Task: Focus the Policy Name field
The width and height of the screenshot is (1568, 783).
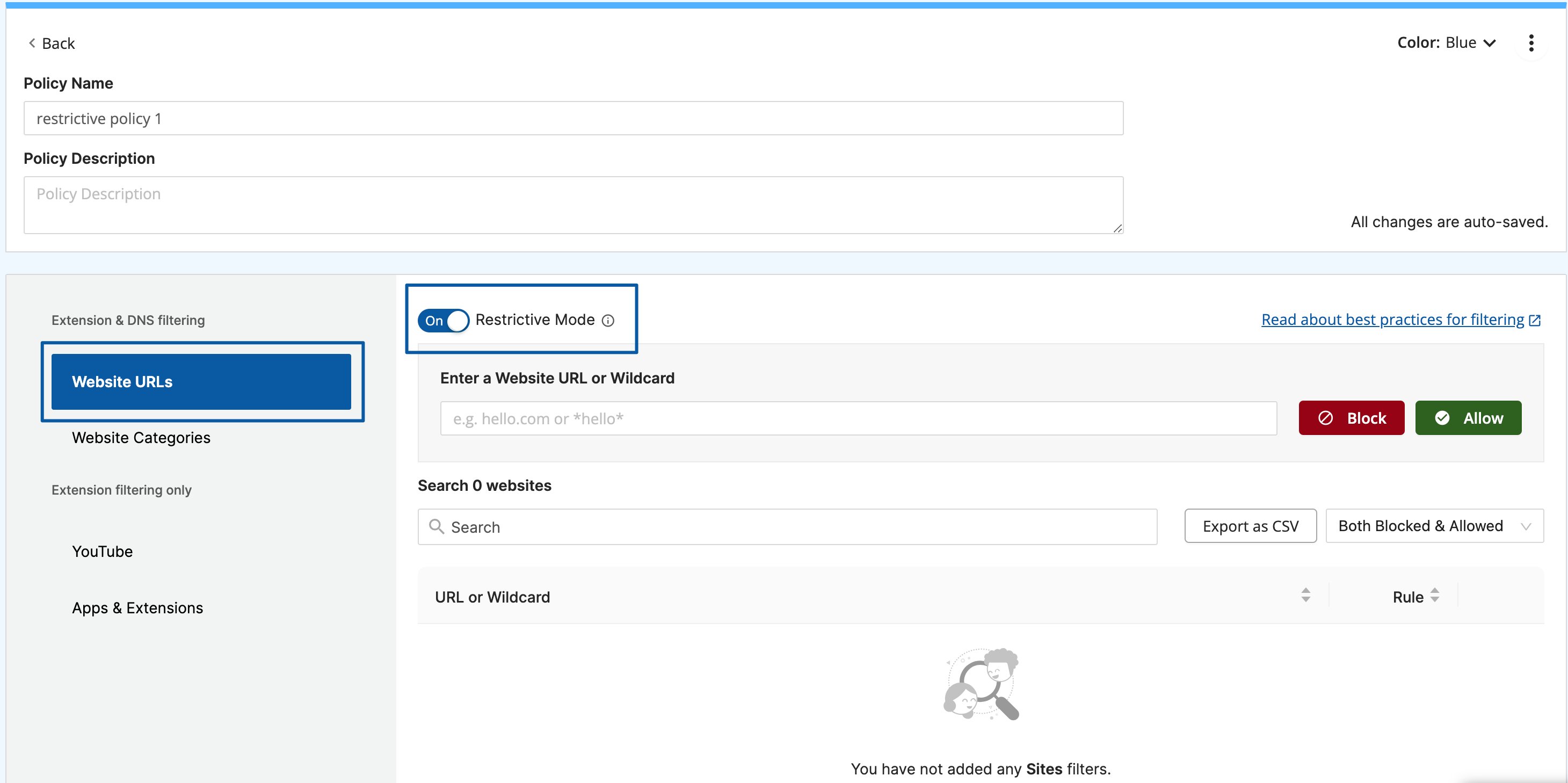Action: point(574,118)
